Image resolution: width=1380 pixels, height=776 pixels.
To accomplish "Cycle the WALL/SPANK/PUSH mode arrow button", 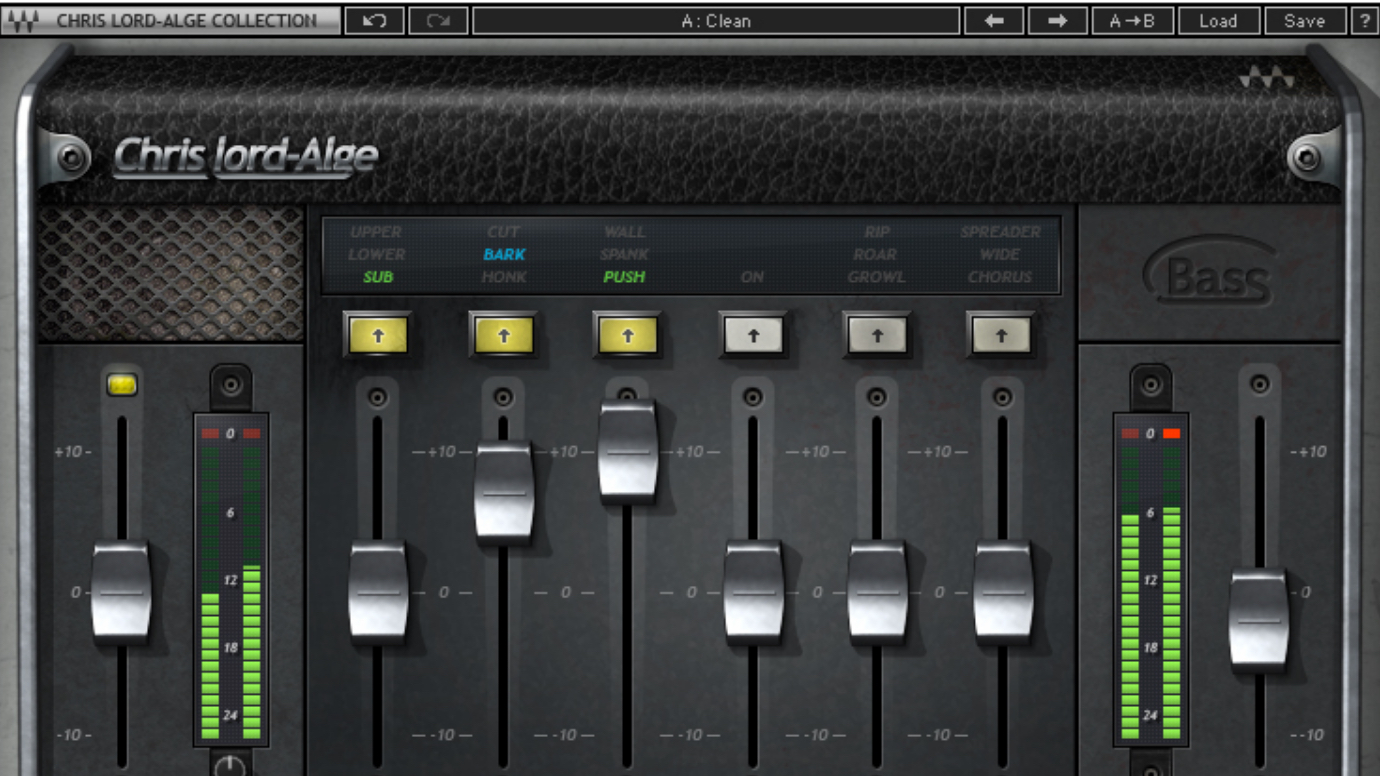I will pos(627,336).
